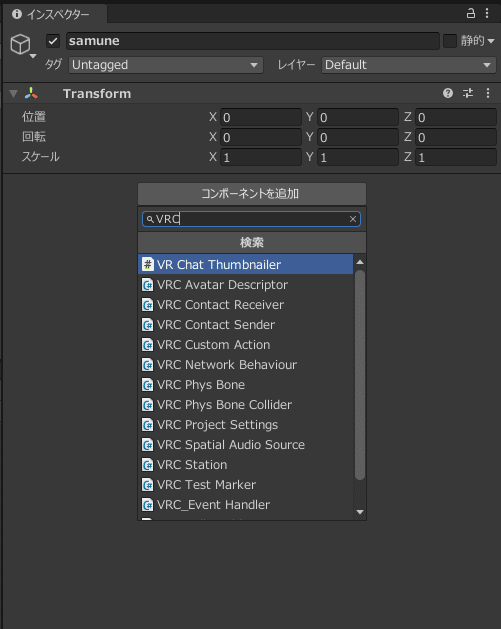Open Transform presets slider icon
This screenshot has height=629, width=501.
(x=468, y=93)
